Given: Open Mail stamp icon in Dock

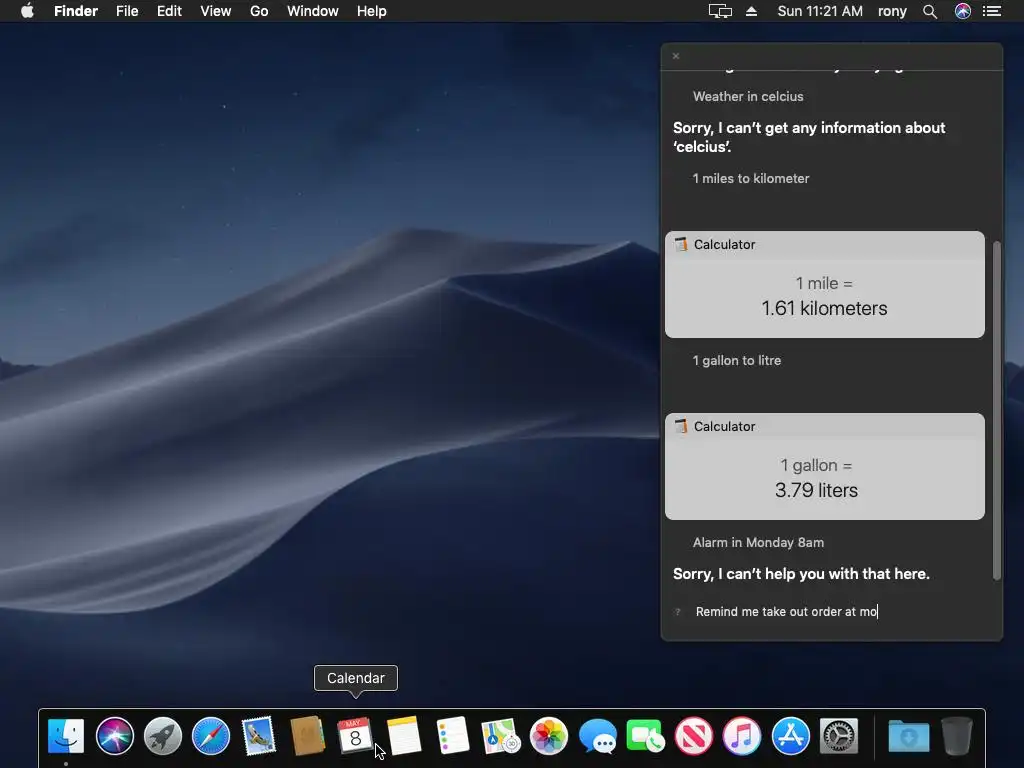Looking at the screenshot, I should (259, 736).
